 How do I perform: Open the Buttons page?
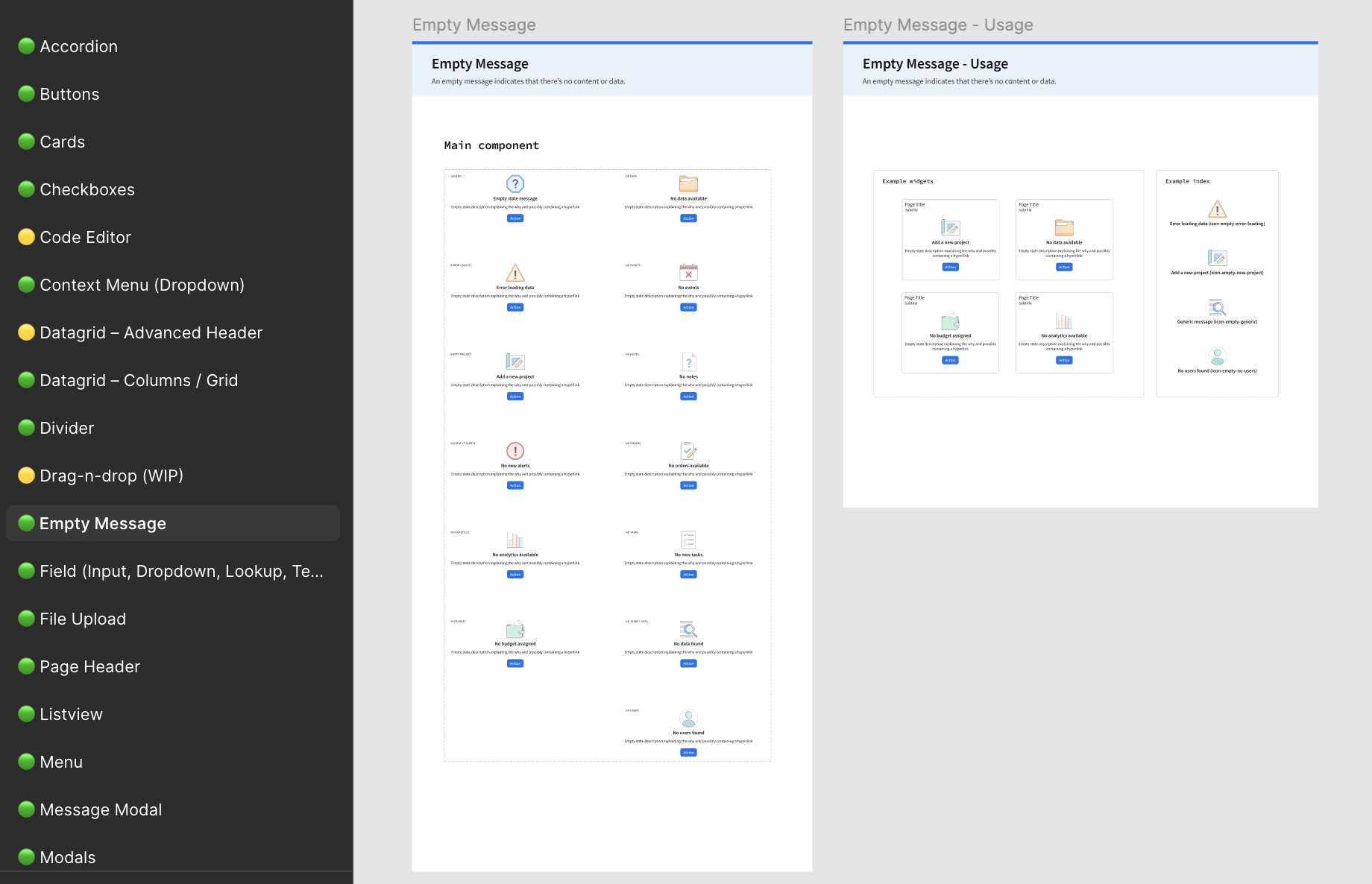pos(173,94)
